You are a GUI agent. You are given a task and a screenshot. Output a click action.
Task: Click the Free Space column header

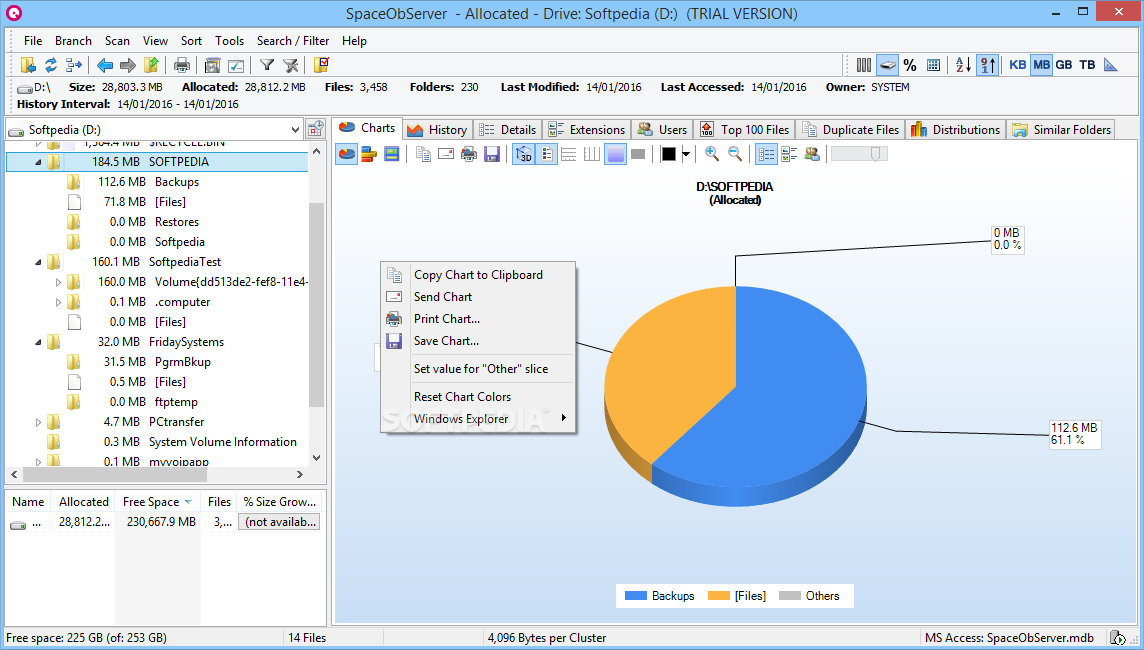coord(157,502)
